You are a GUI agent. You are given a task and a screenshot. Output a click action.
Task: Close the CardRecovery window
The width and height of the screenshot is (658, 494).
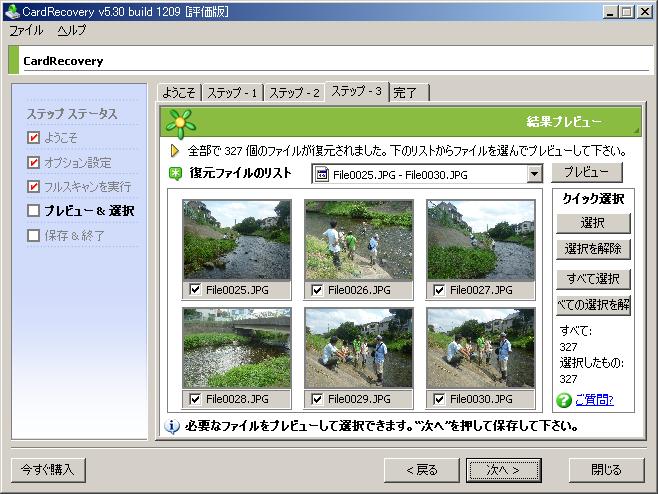pos(645,12)
